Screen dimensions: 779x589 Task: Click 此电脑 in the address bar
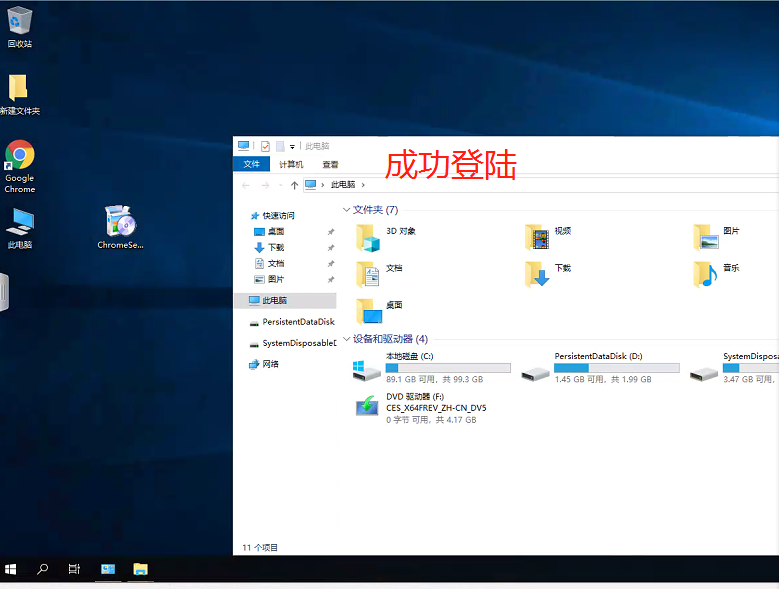point(343,185)
